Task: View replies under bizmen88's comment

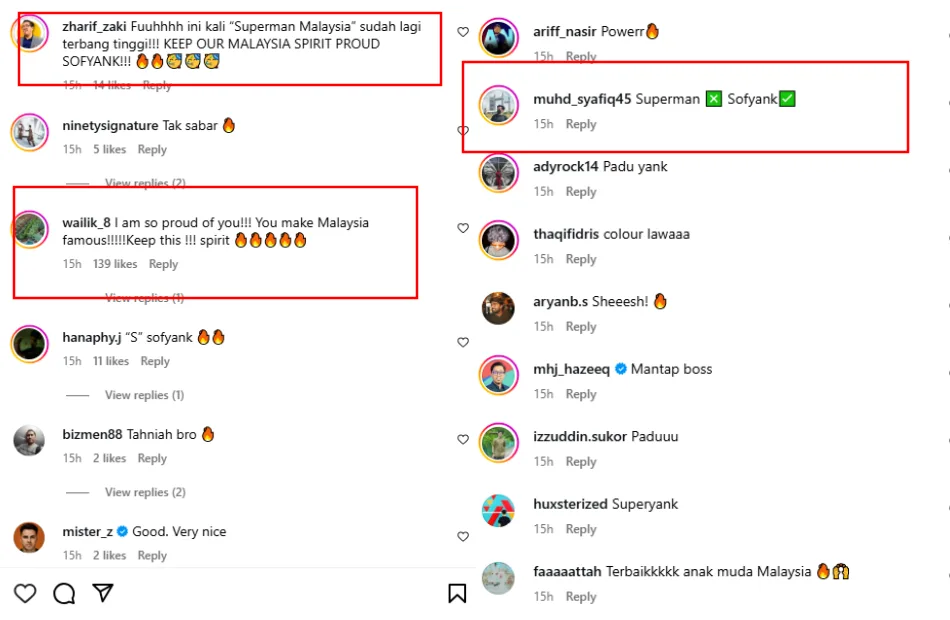Action: click(145, 492)
